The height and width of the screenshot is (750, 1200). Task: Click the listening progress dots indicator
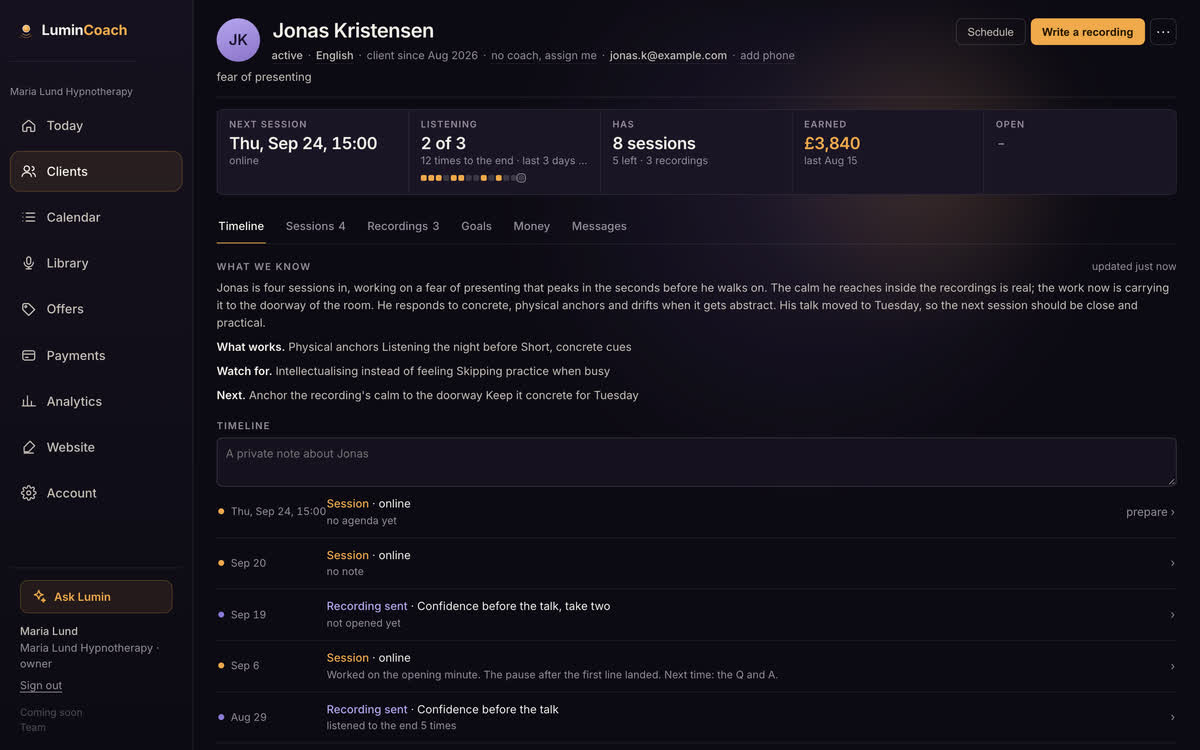pos(473,178)
